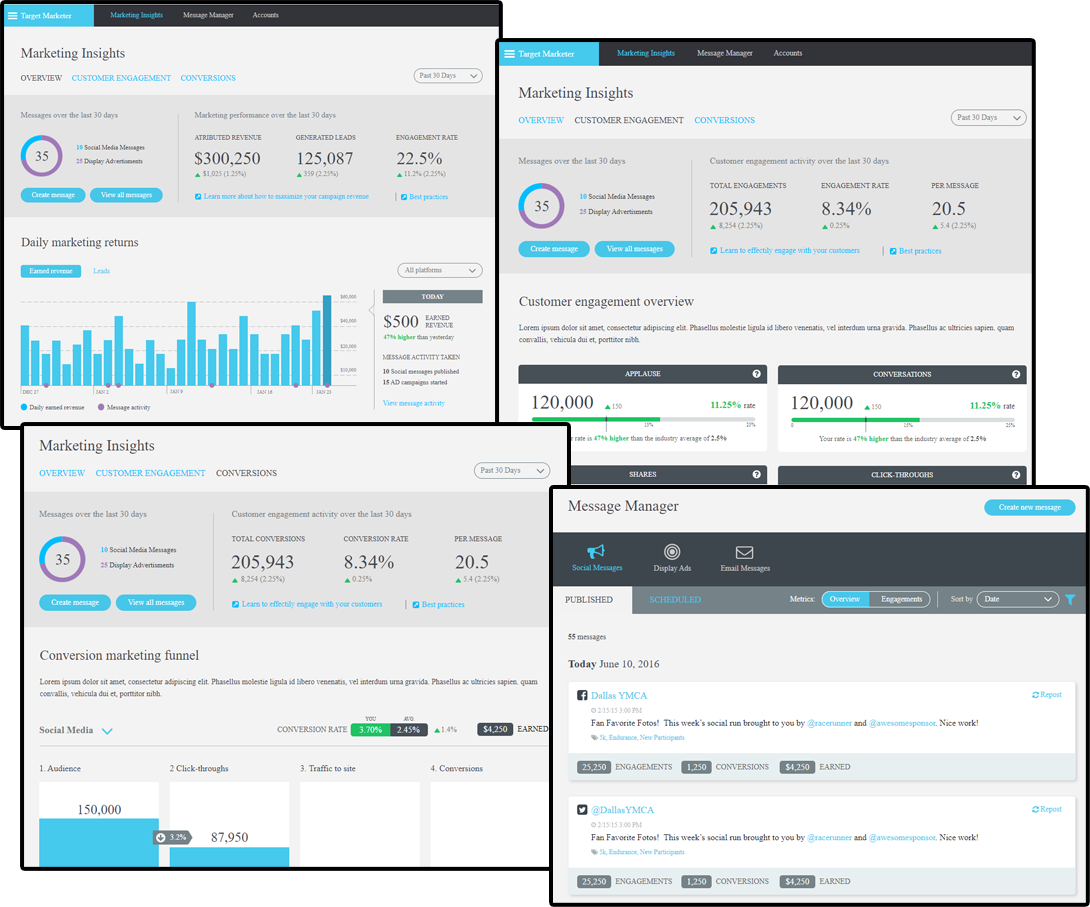Click Daily earned revenue legend dot
Viewport: 1090px width, 907px height.
[x=24, y=407]
